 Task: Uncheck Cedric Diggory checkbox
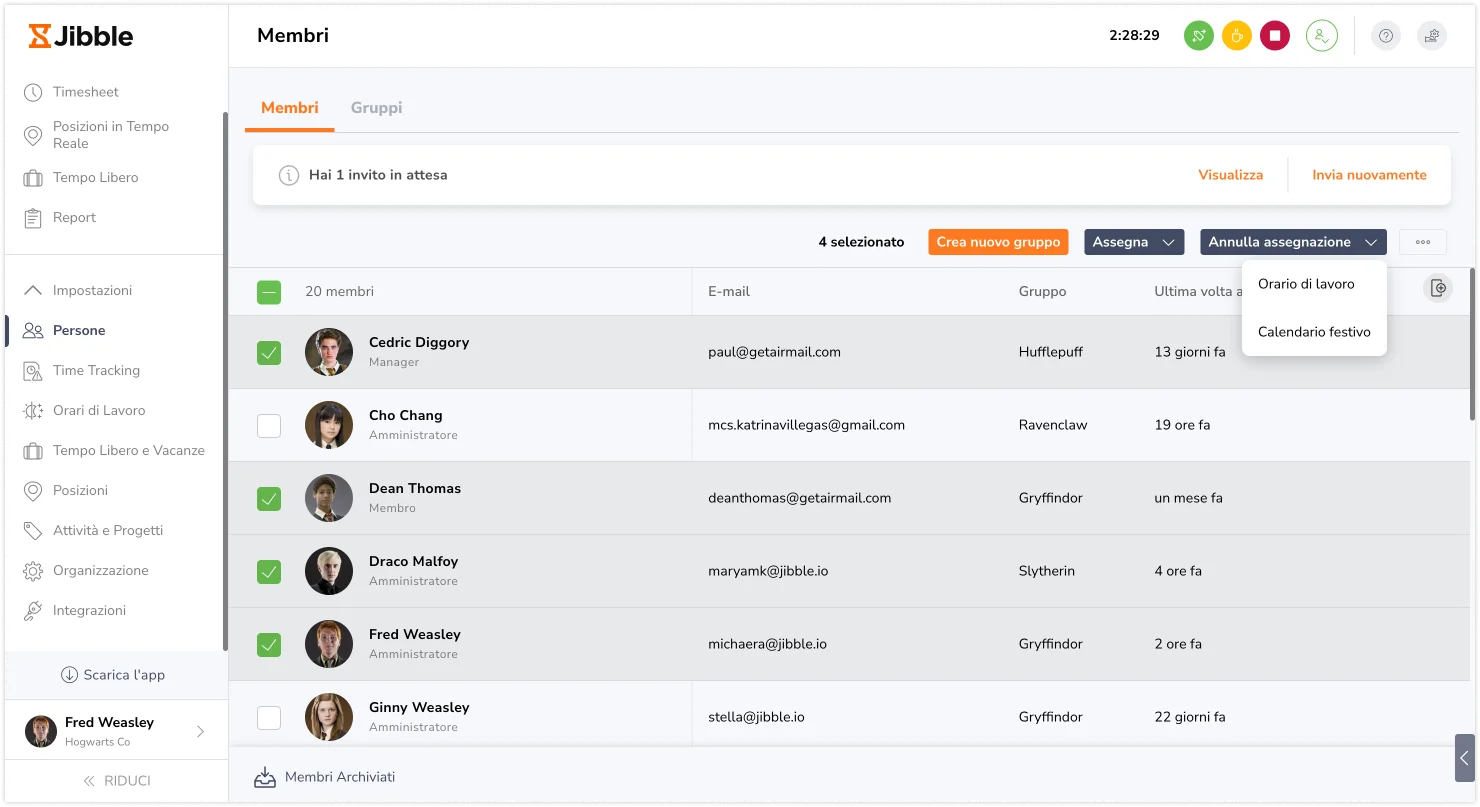tap(269, 353)
